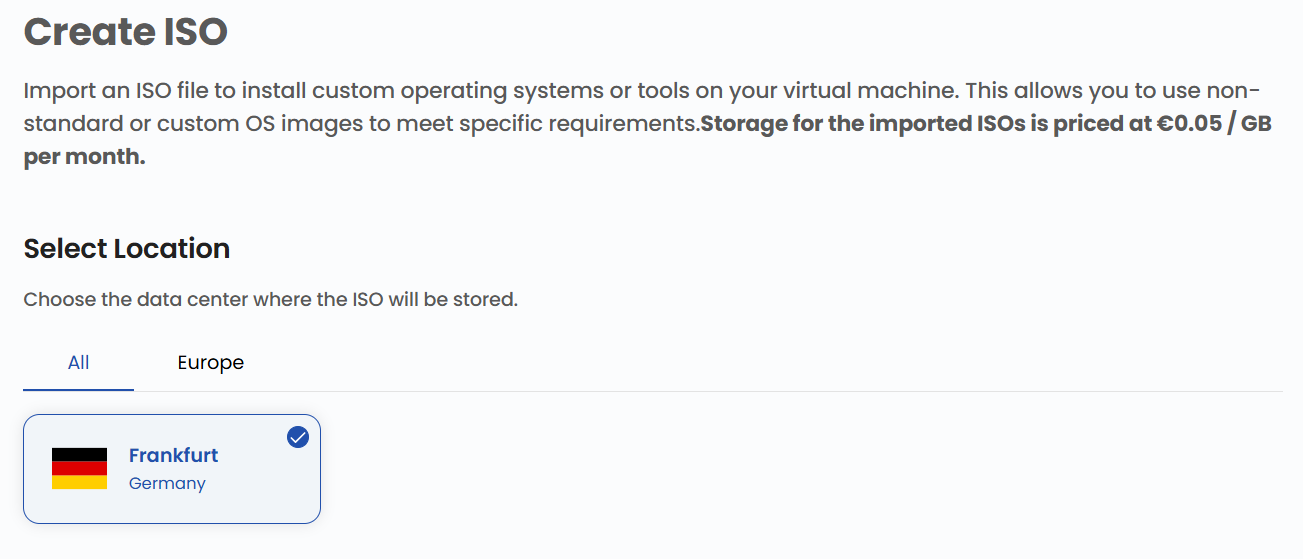Click the Select Location heading

127,249
